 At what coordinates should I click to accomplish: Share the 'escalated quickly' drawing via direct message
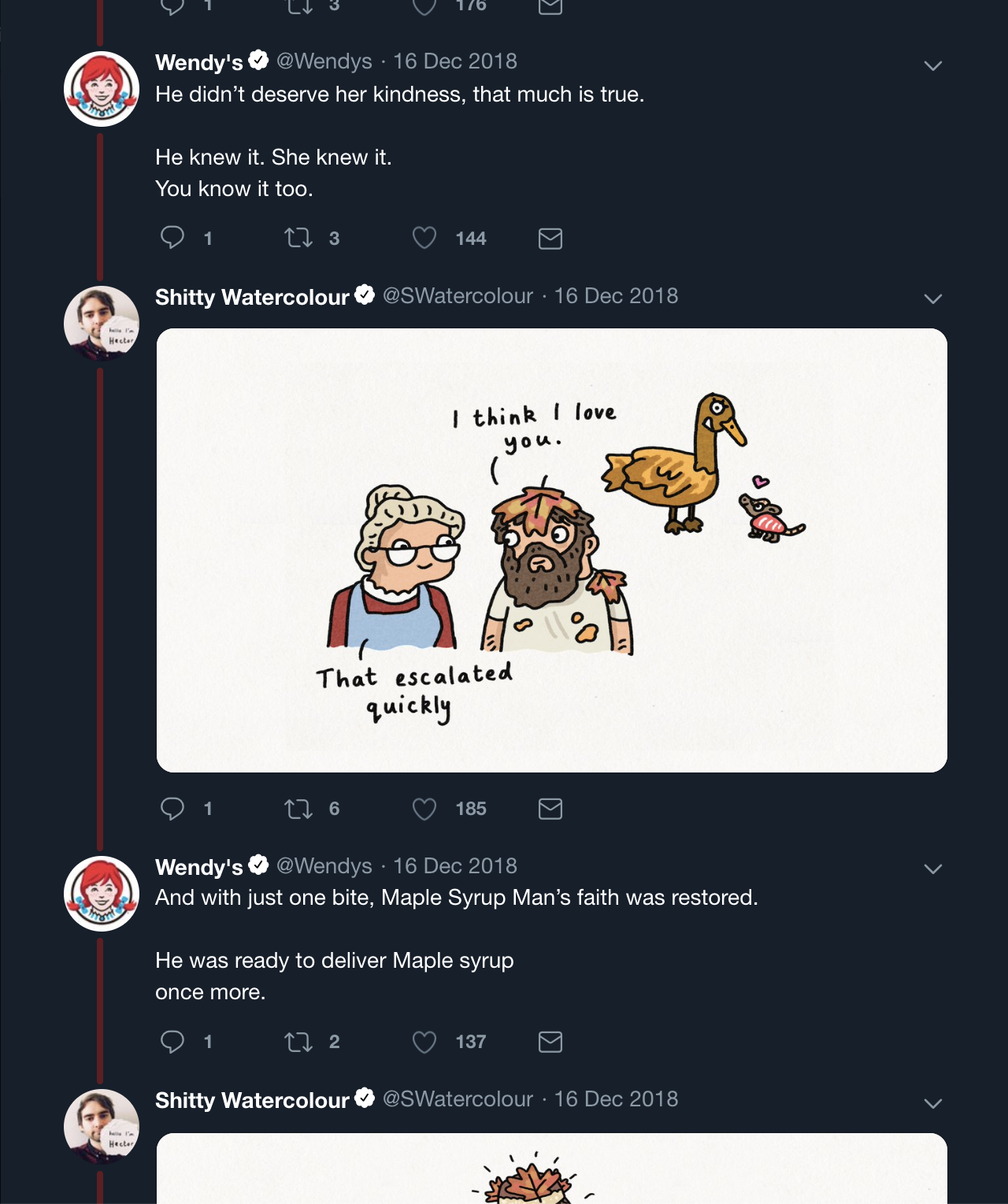click(550, 809)
